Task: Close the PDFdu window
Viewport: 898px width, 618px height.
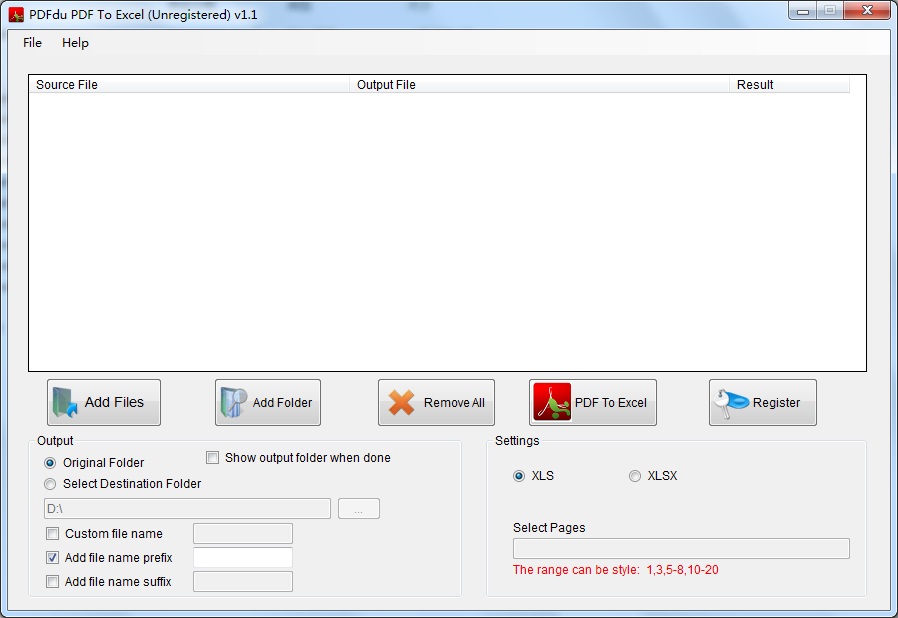Action: (x=868, y=10)
